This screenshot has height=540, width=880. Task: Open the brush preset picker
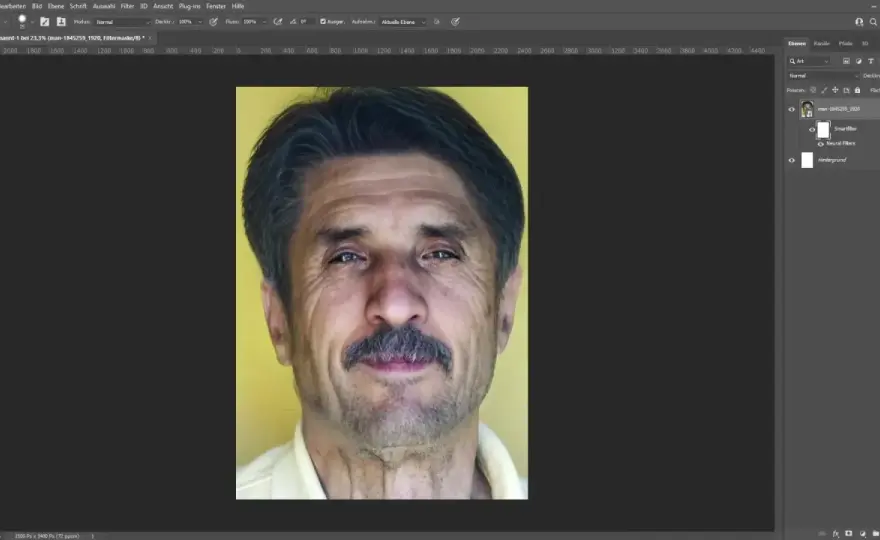point(22,21)
